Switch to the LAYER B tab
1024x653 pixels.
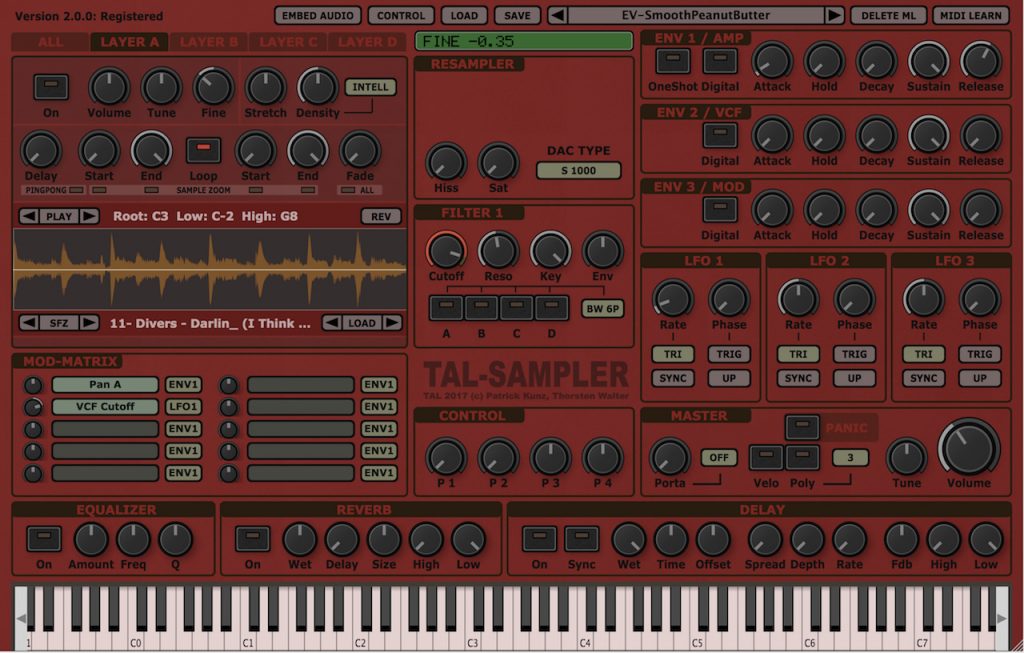209,42
